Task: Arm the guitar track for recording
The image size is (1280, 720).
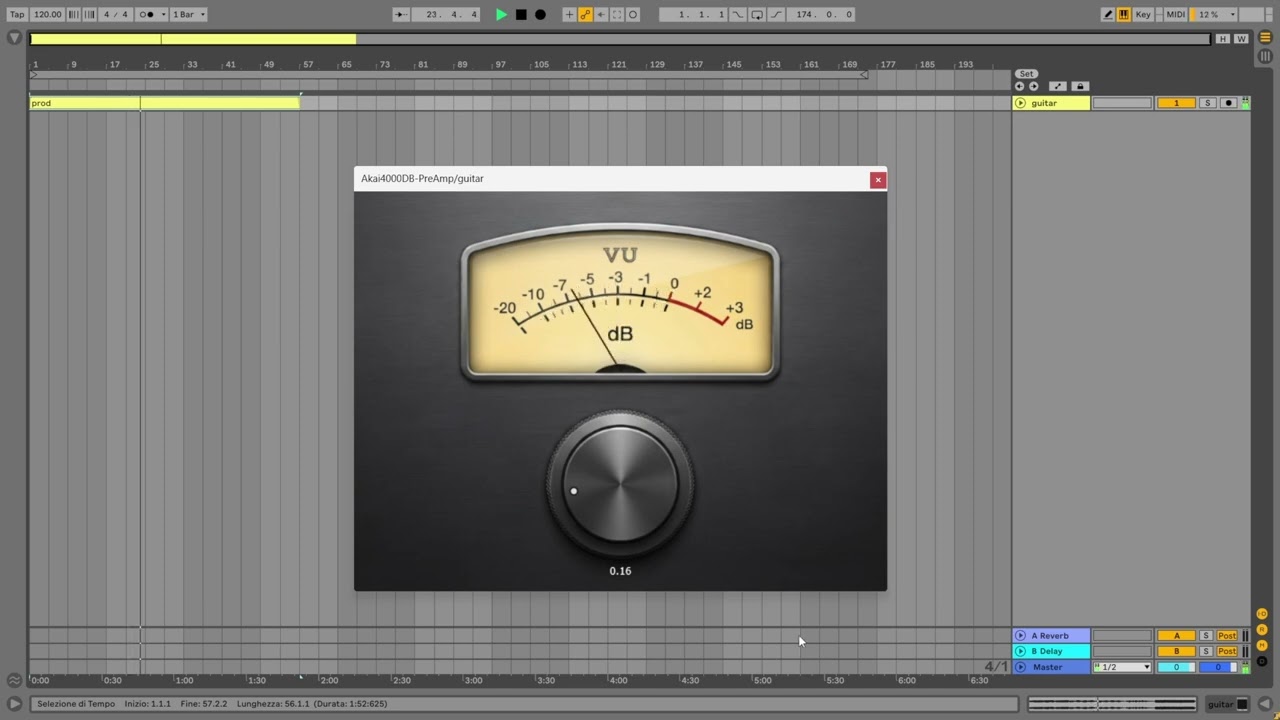Action: tap(1228, 103)
